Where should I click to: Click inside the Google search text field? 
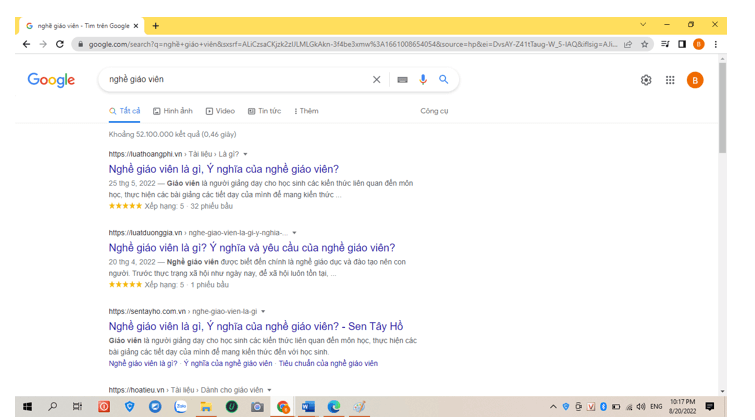[230, 80]
